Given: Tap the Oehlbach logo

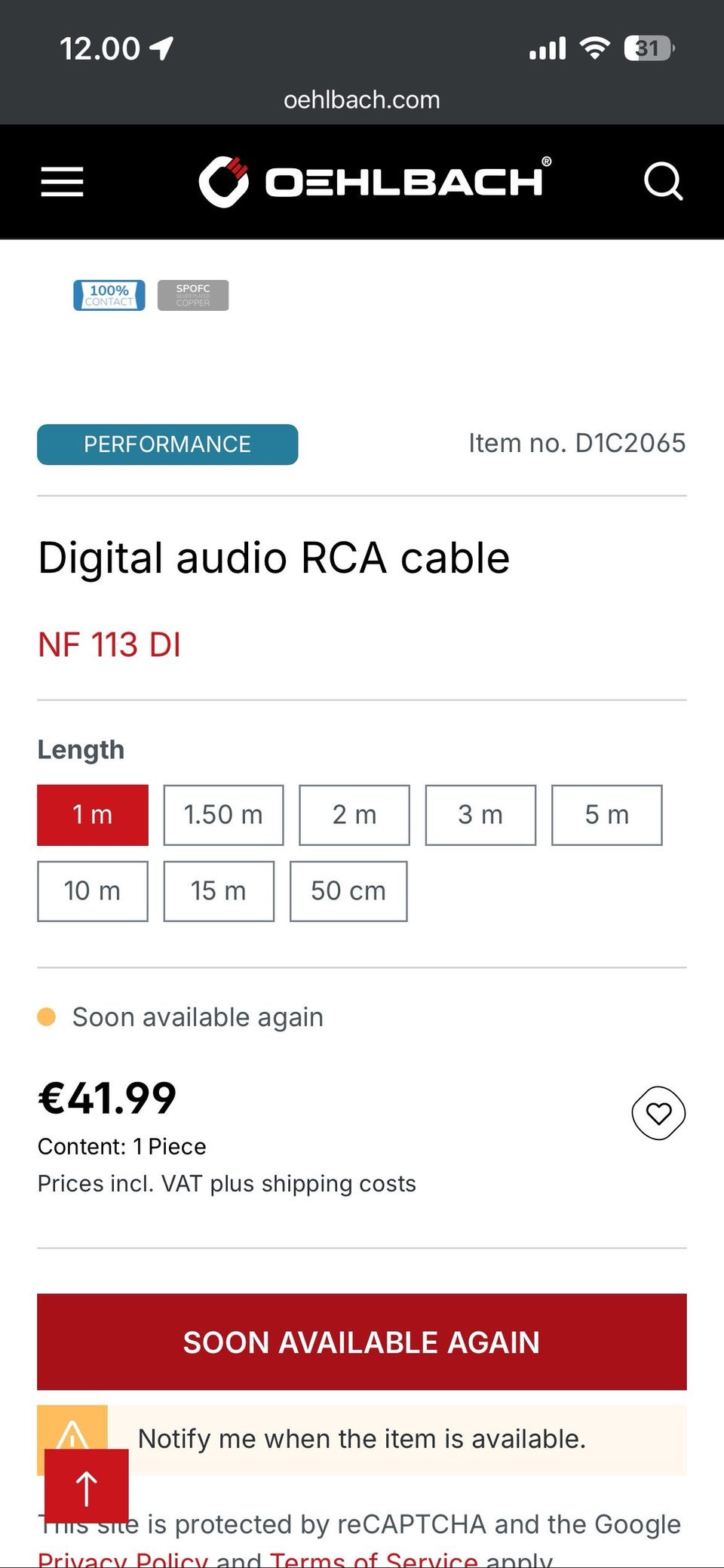Looking at the screenshot, I should point(374,182).
